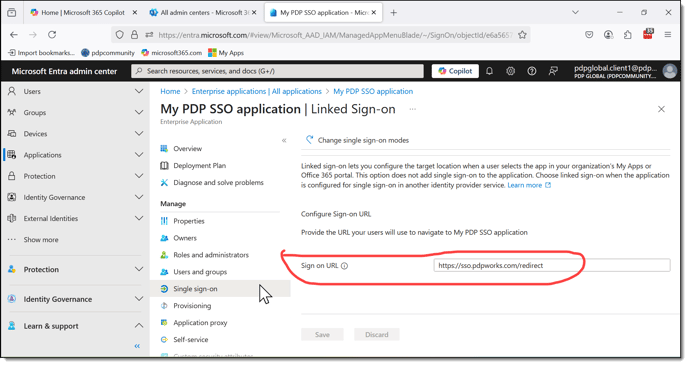Open microsoft365.com bookmark
The image size is (688, 365).
(172, 53)
